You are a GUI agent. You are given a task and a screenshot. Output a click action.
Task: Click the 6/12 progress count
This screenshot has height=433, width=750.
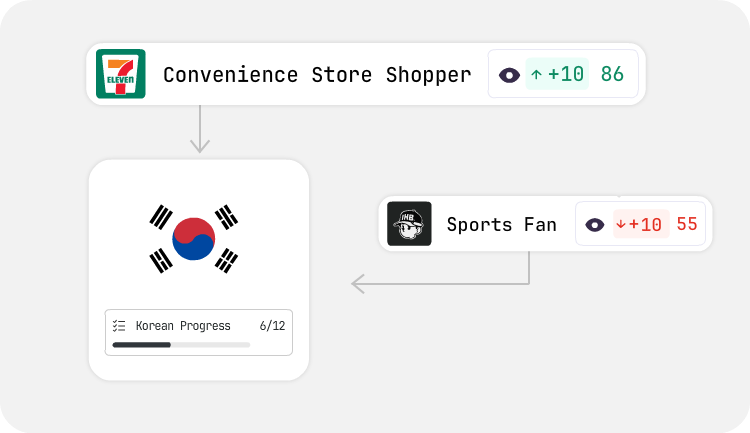click(271, 326)
